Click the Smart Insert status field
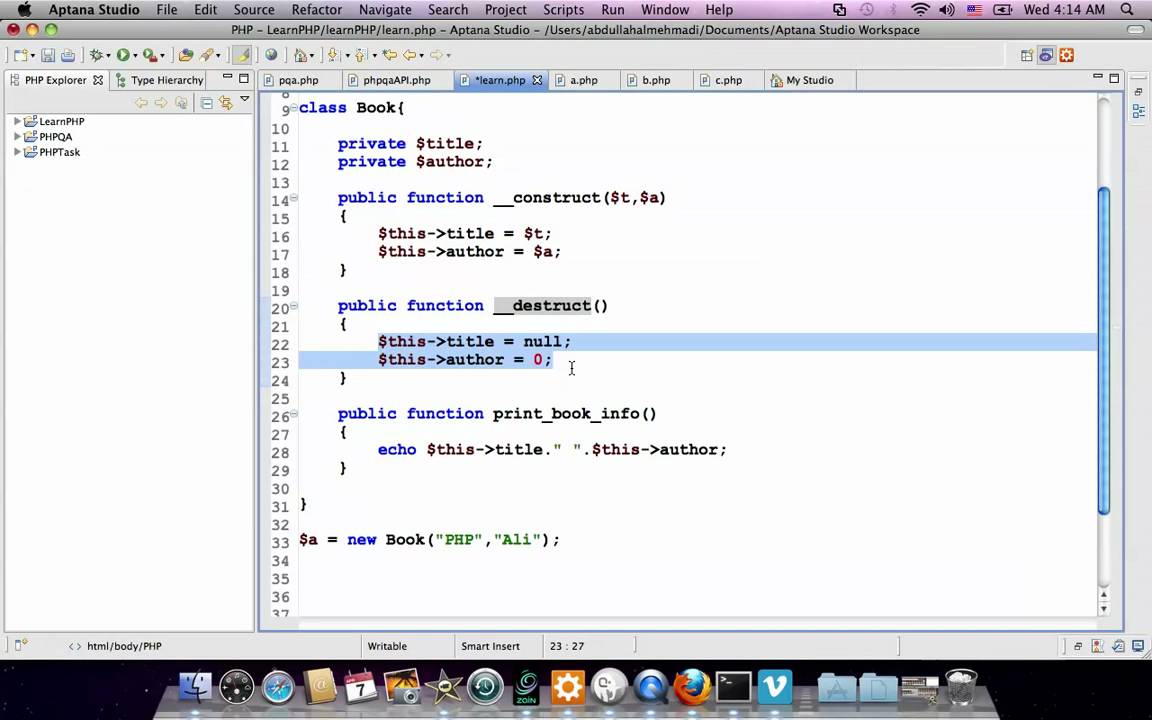1152x720 pixels. click(x=490, y=646)
